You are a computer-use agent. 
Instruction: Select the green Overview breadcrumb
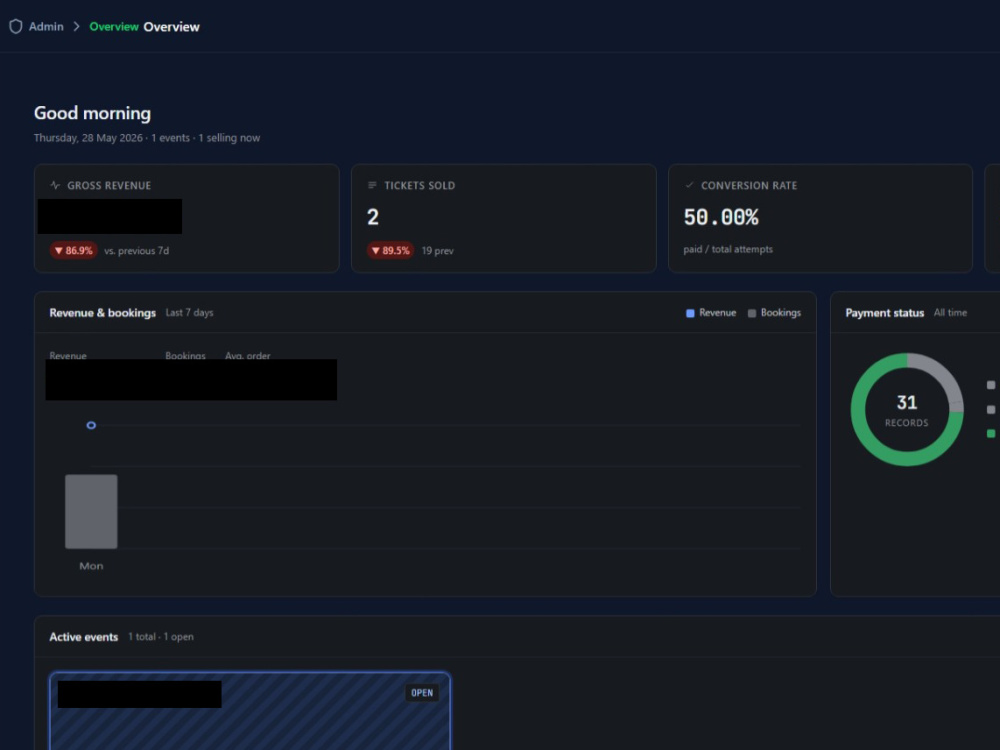point(114,27)
